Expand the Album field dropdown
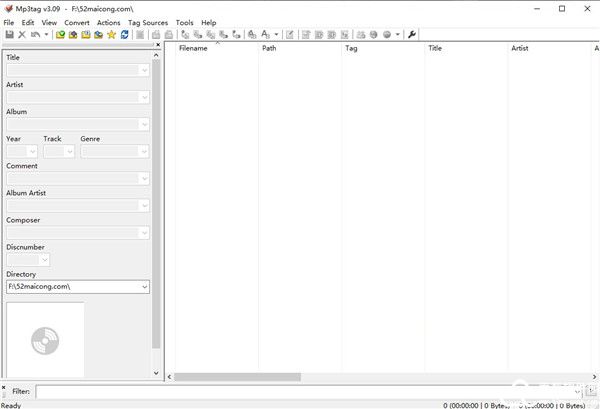This screenshot has height=409, width=600. (144, 124)
